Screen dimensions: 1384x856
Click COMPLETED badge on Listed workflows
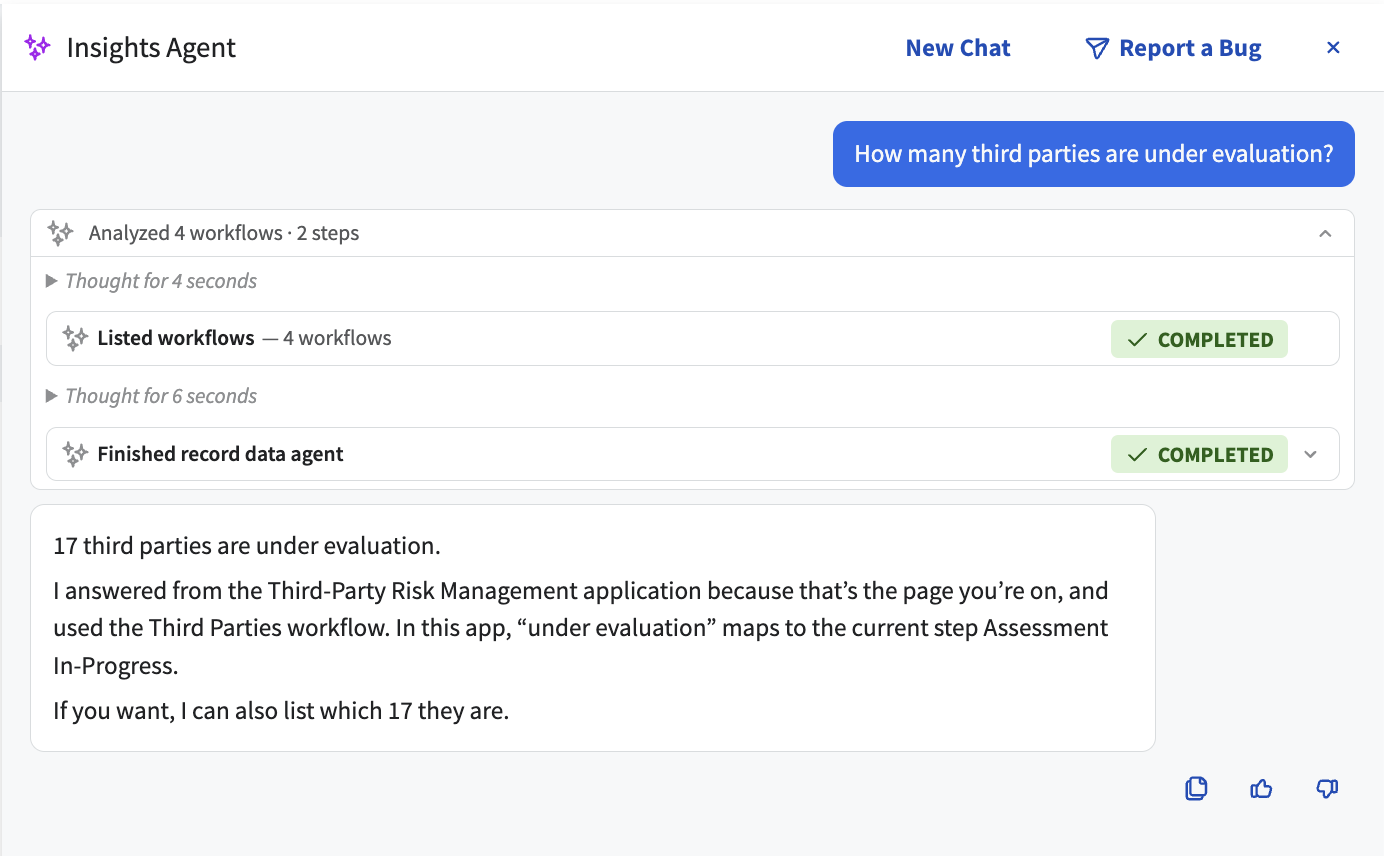(1199, 339)
